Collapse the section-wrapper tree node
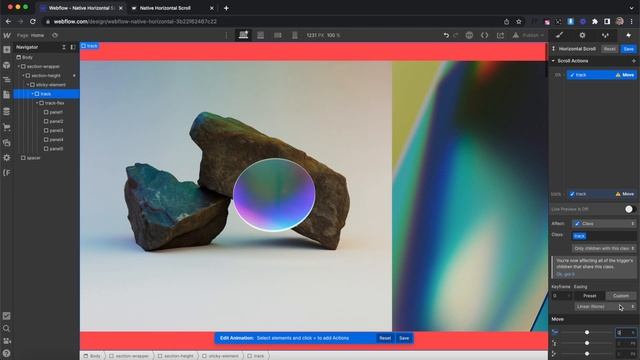 click(18, 67)
